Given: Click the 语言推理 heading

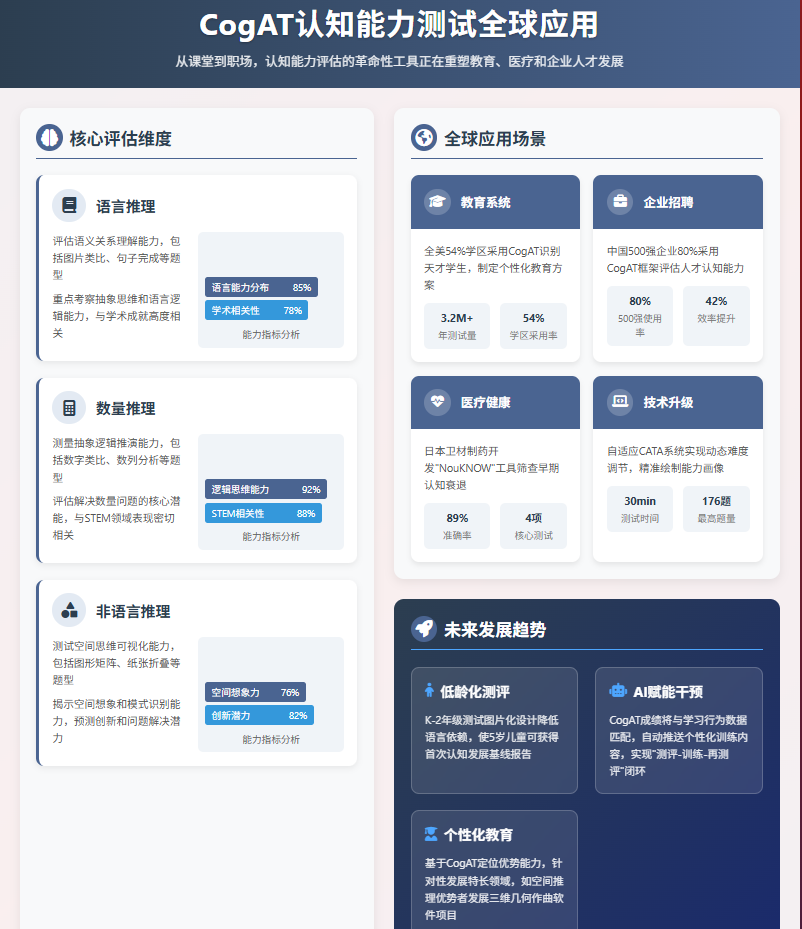Looking at the screenshot, I should pyautogui.click(x=126, y=206).
